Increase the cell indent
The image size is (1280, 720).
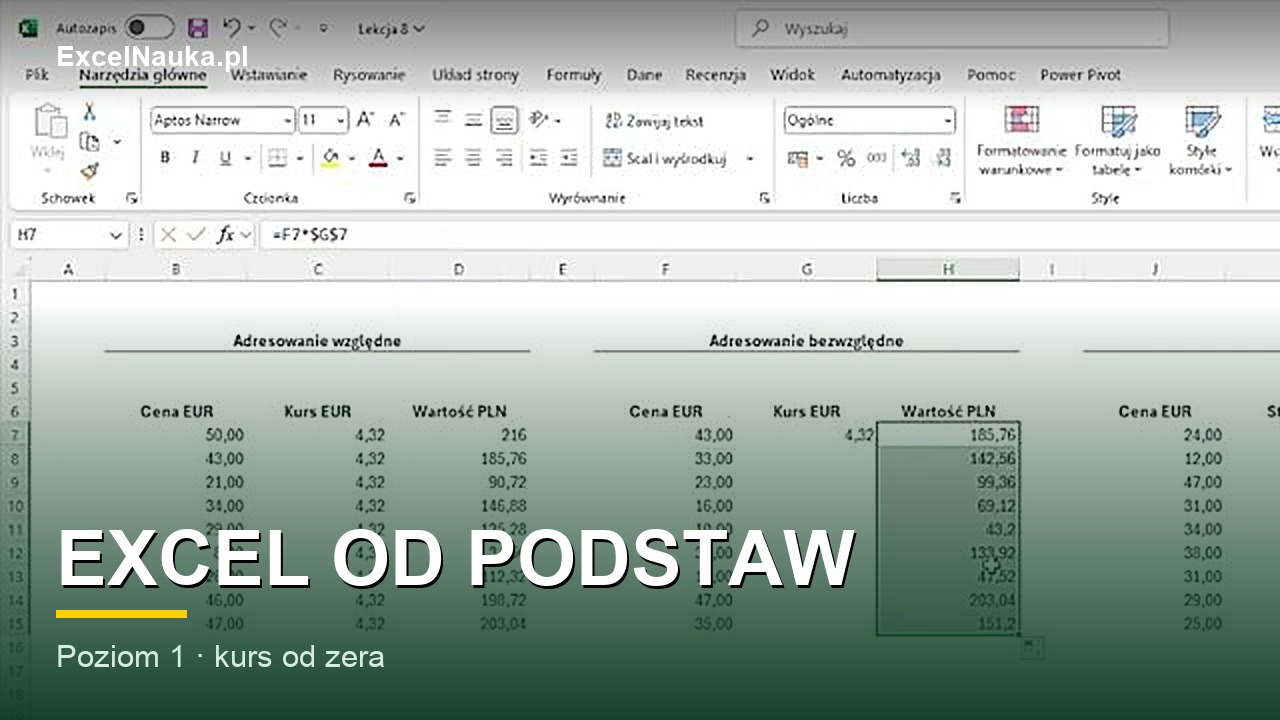click(x=569, y=158)
